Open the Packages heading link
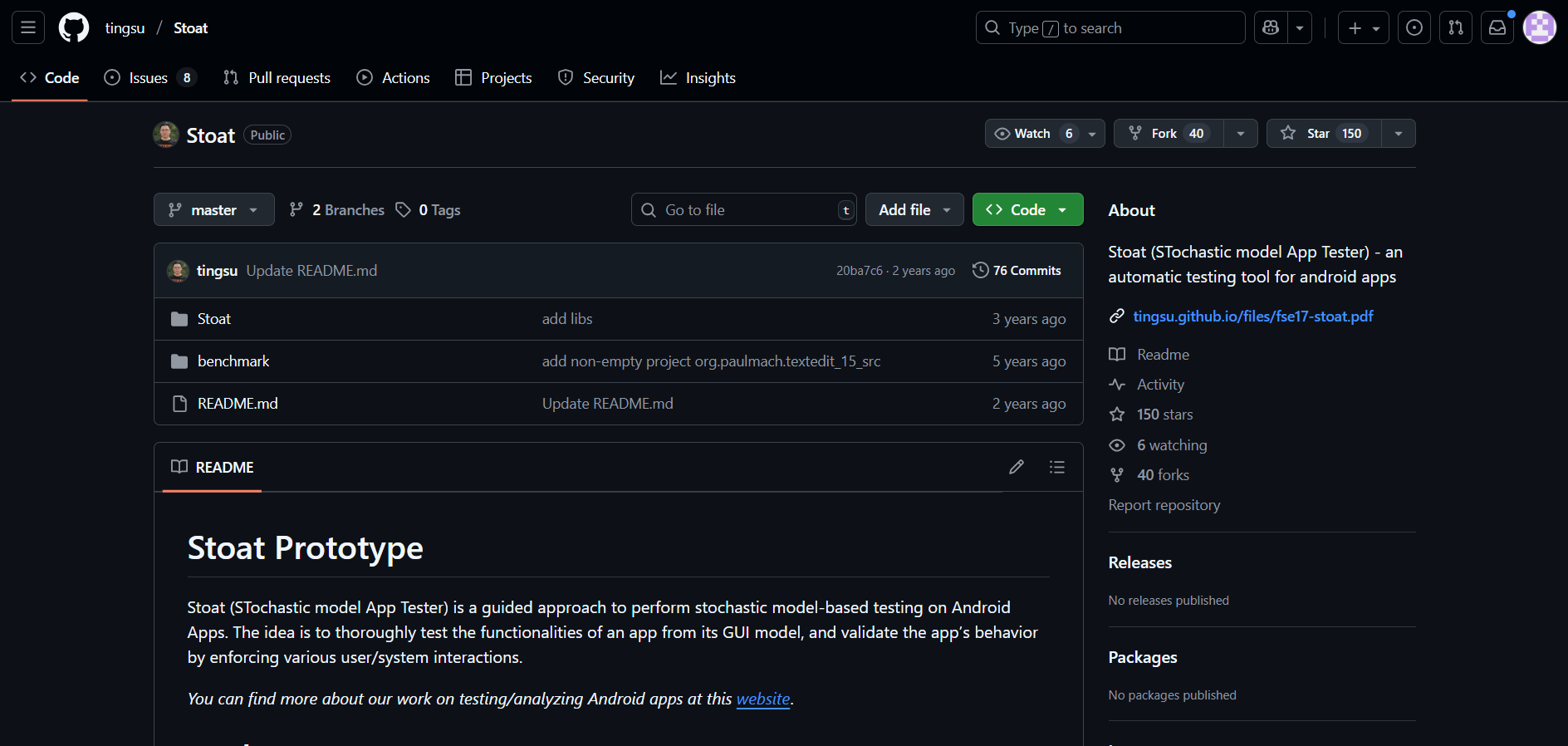Screen dimensions: 1568x746 [x=1143, y=657]
